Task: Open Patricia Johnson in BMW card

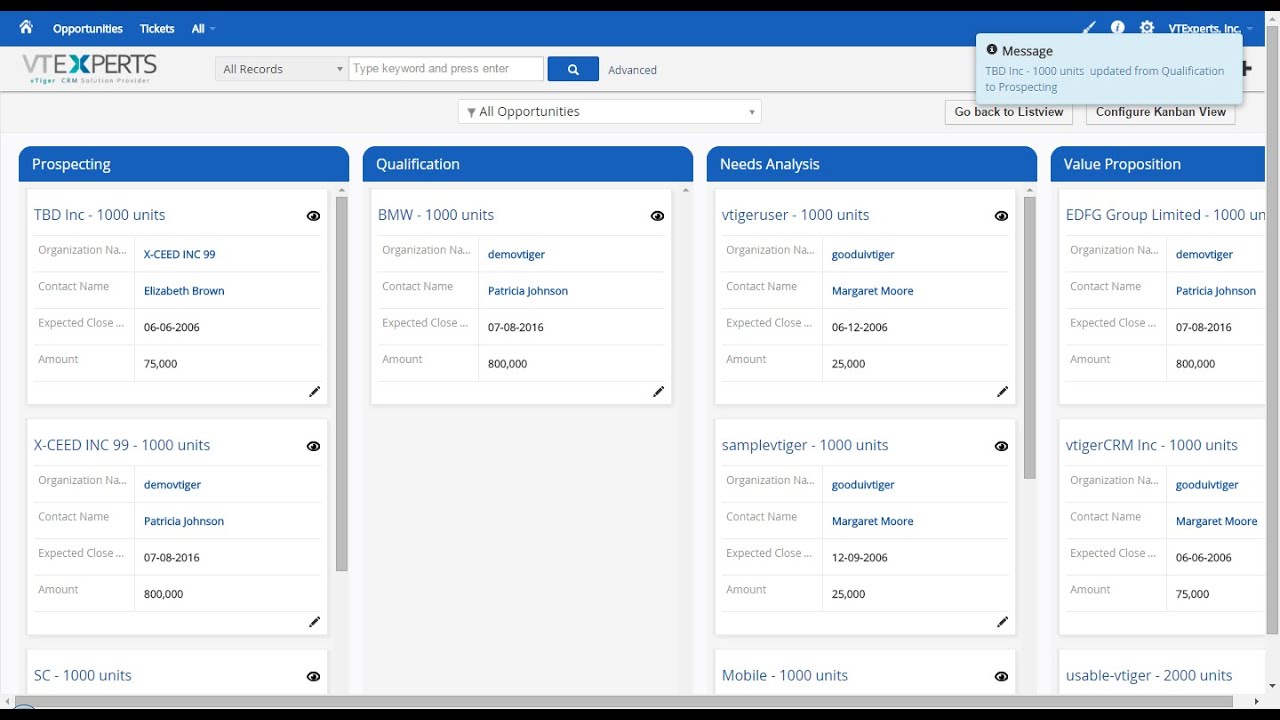Action: click(x=528, y=291)
